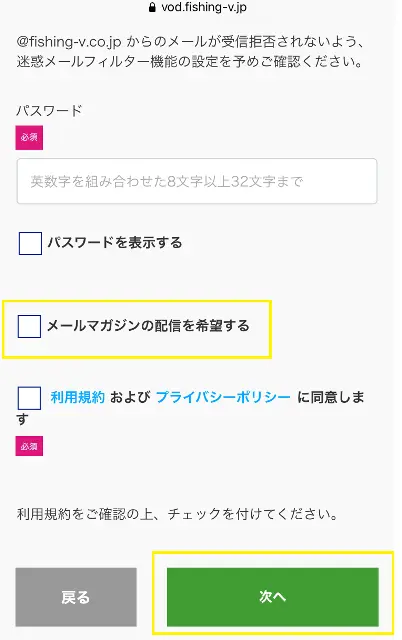Image resolution: width=402 pixels, height=640 pixels.
Task: Check the メールマガジンの配信を希望する box
Action: [x=29, y=326]
